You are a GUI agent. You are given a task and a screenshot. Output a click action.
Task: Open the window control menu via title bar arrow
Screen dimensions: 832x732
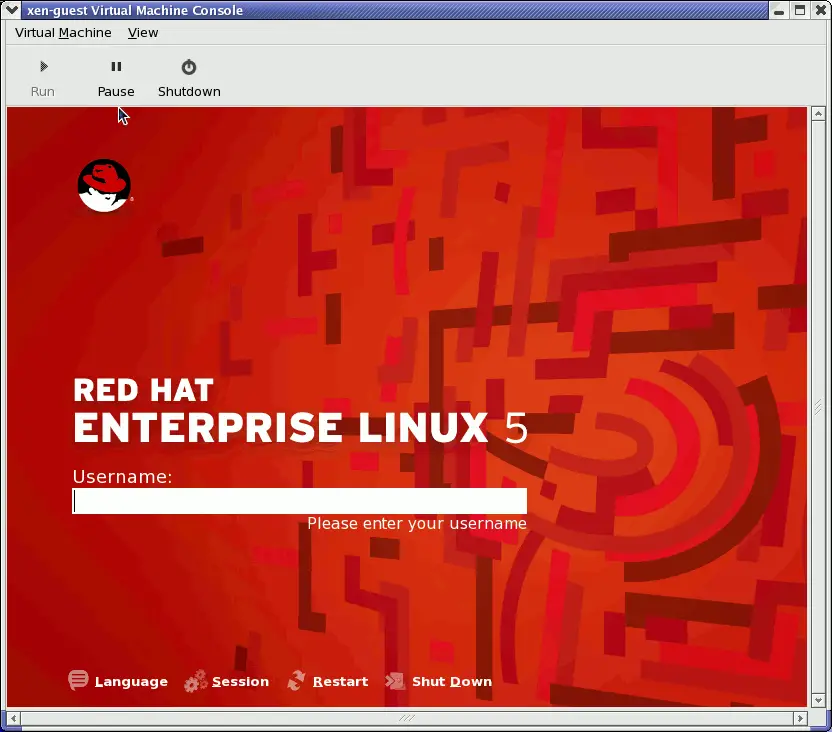10,10
